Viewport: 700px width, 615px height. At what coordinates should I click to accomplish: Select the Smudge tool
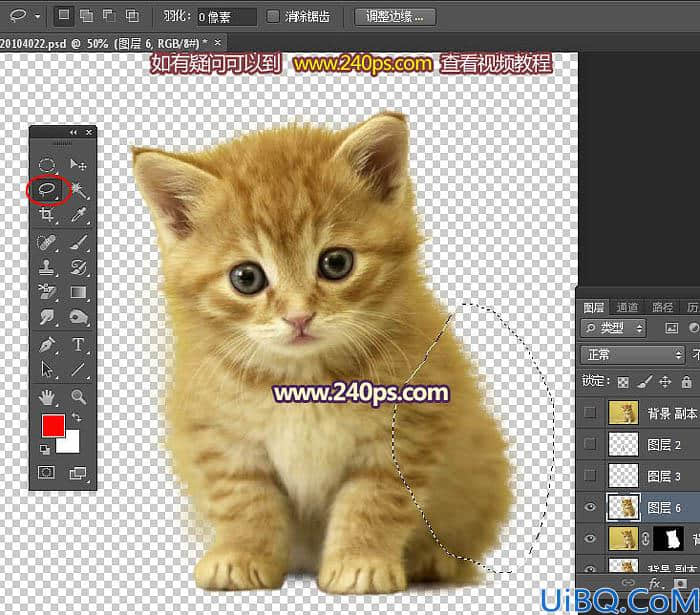(46, 317)
